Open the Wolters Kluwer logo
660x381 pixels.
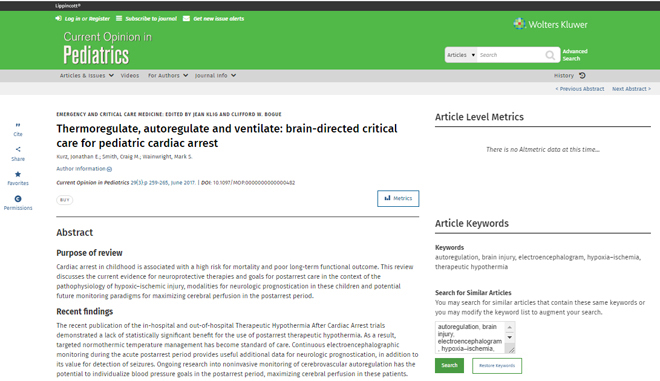click(551, 24)
